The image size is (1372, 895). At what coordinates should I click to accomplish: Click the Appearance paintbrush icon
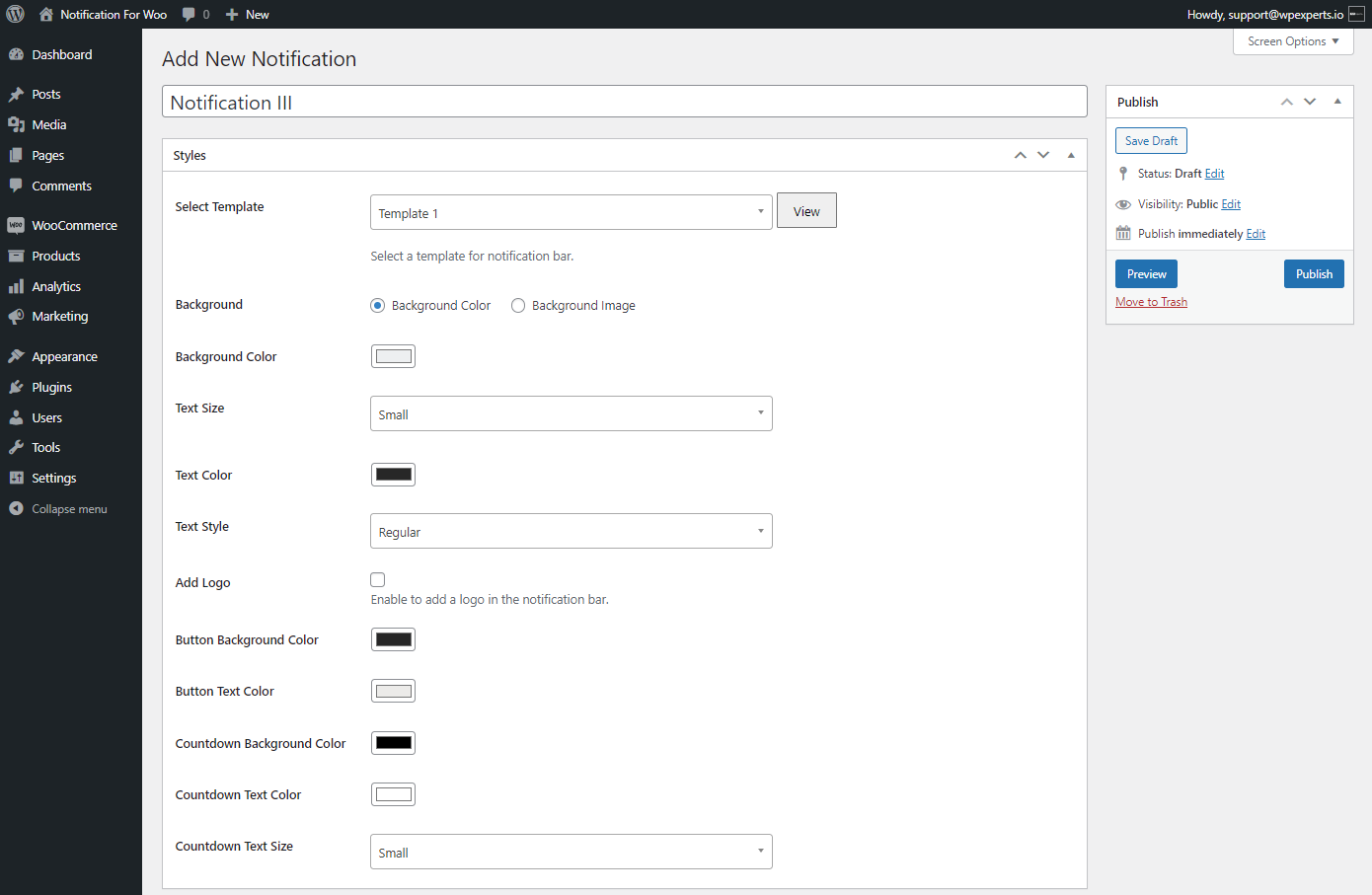coord(16,356)
